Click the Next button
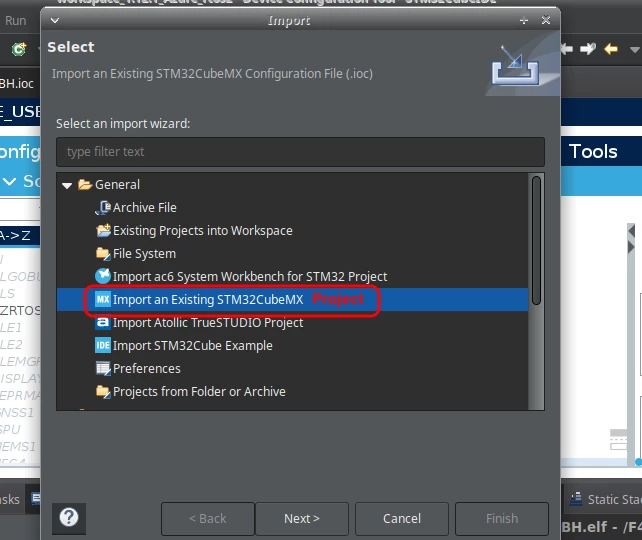Image resolution: width=642 pixels, height=540 pixels. 302,519
